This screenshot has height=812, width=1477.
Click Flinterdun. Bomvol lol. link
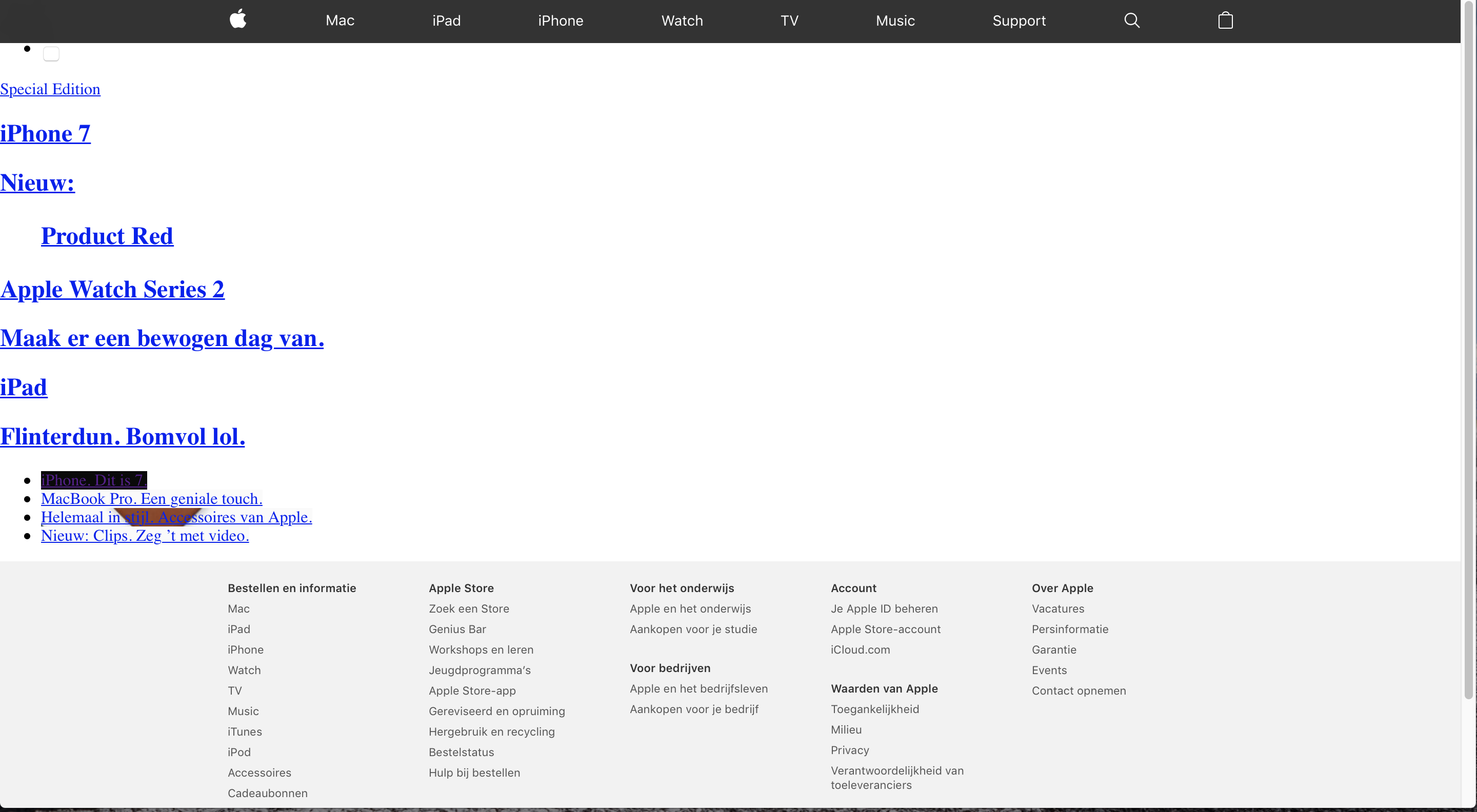pos(123,437)
